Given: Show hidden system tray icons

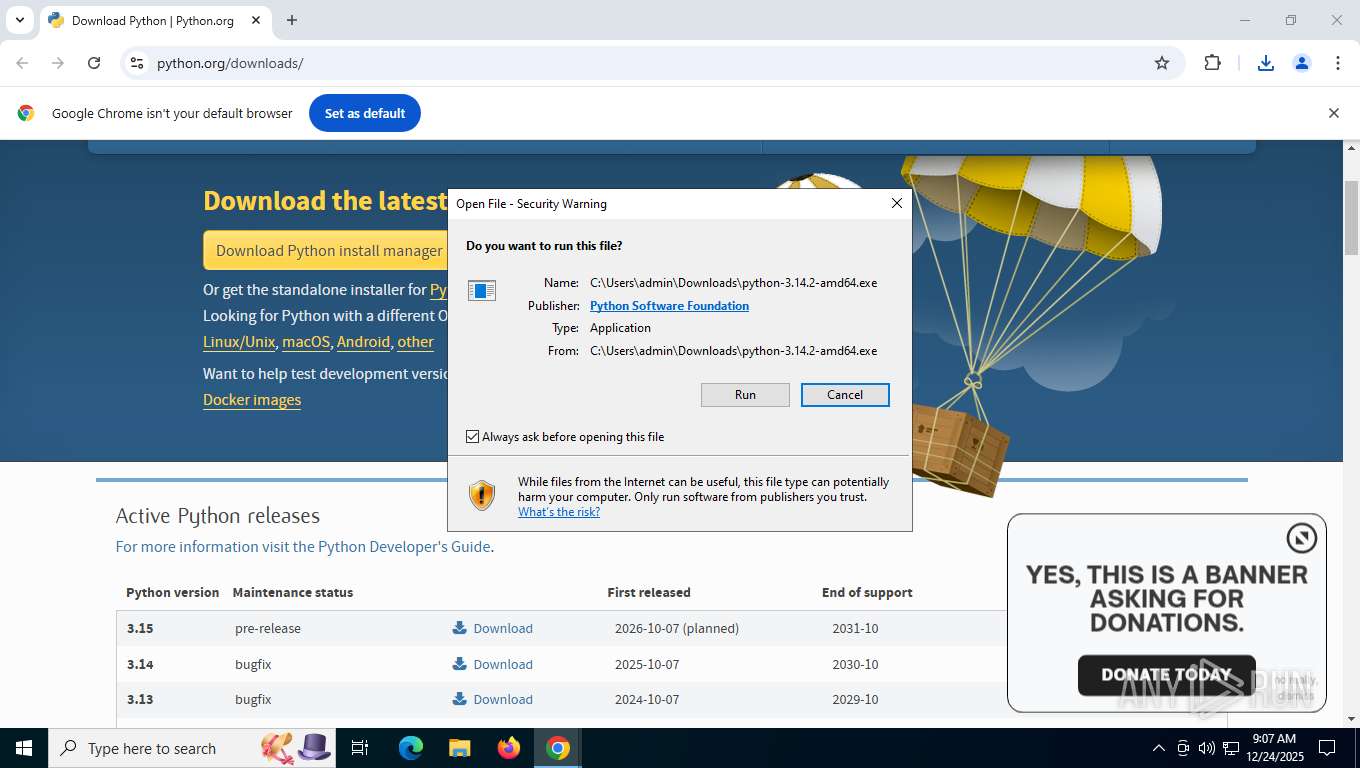Looking at the screenshot, I should (x=1159, y=748).
